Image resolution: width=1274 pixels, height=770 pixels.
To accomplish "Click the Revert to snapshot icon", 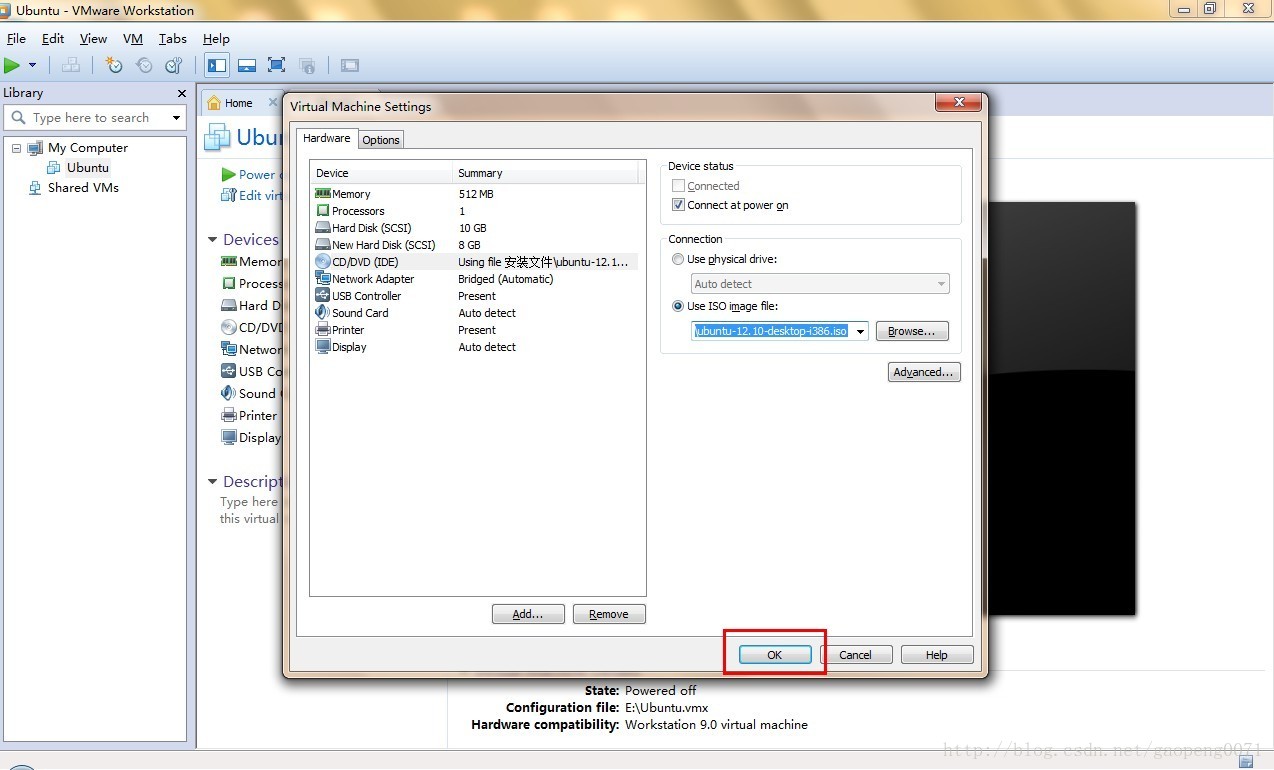I will point(144,66).
